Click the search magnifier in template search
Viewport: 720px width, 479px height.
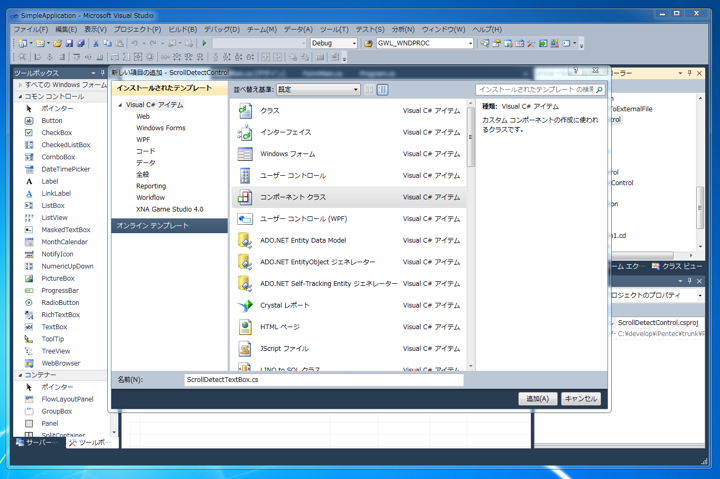click(x=599, y=90)
